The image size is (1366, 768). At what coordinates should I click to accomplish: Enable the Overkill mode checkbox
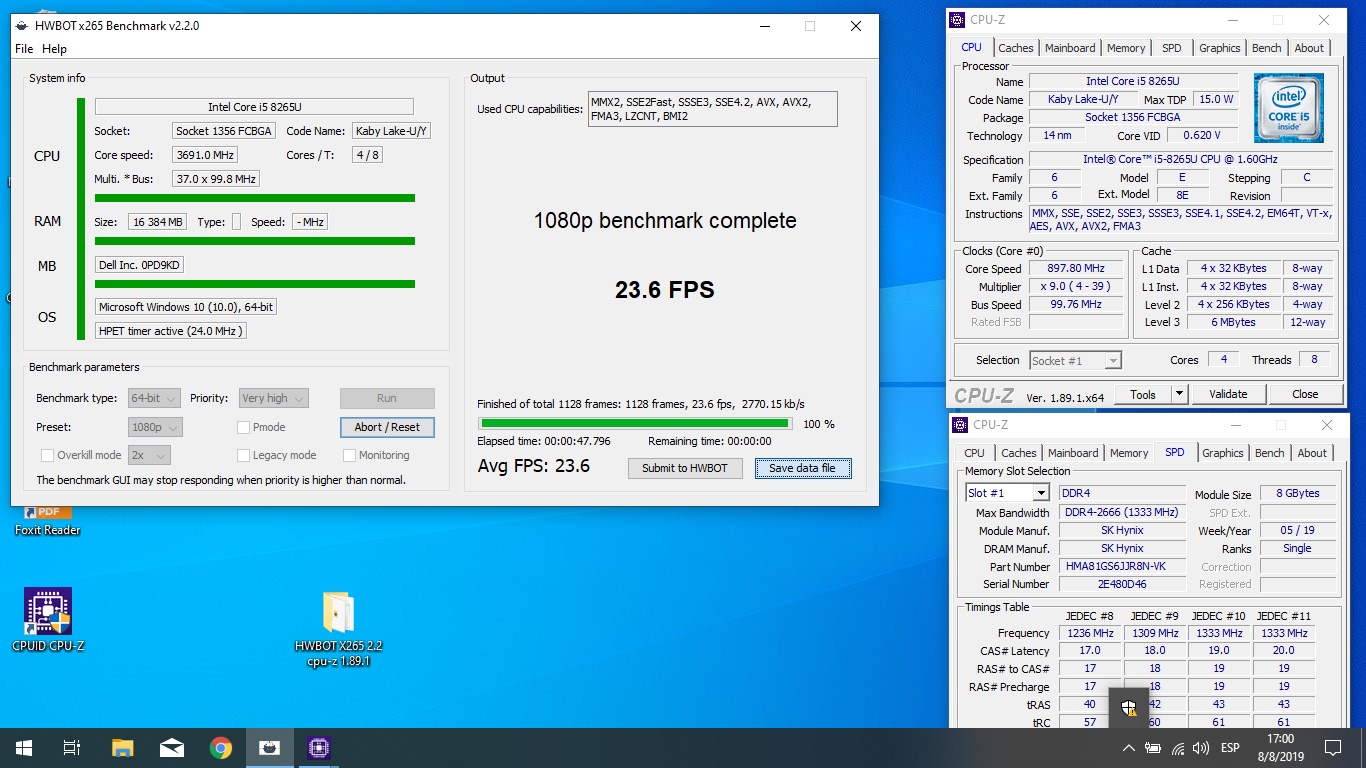(x=47, y=455)
